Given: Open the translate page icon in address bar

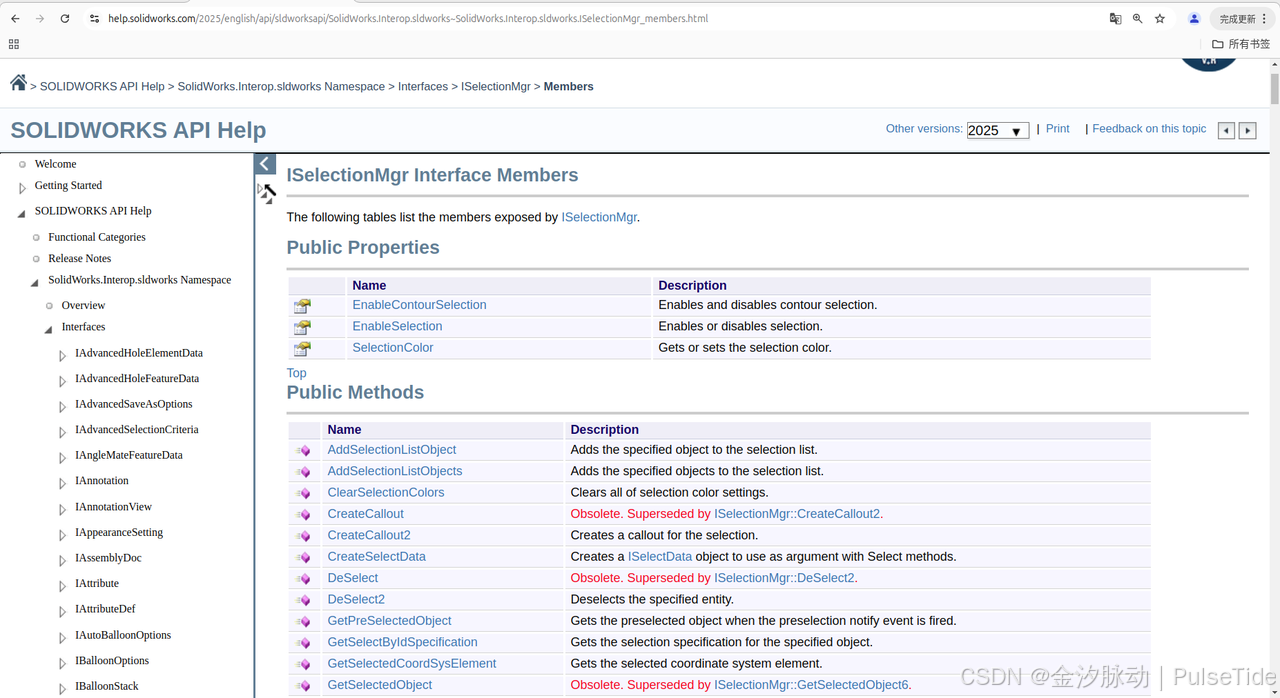Looking at the screenshot, I should (x=1115, y=18).
